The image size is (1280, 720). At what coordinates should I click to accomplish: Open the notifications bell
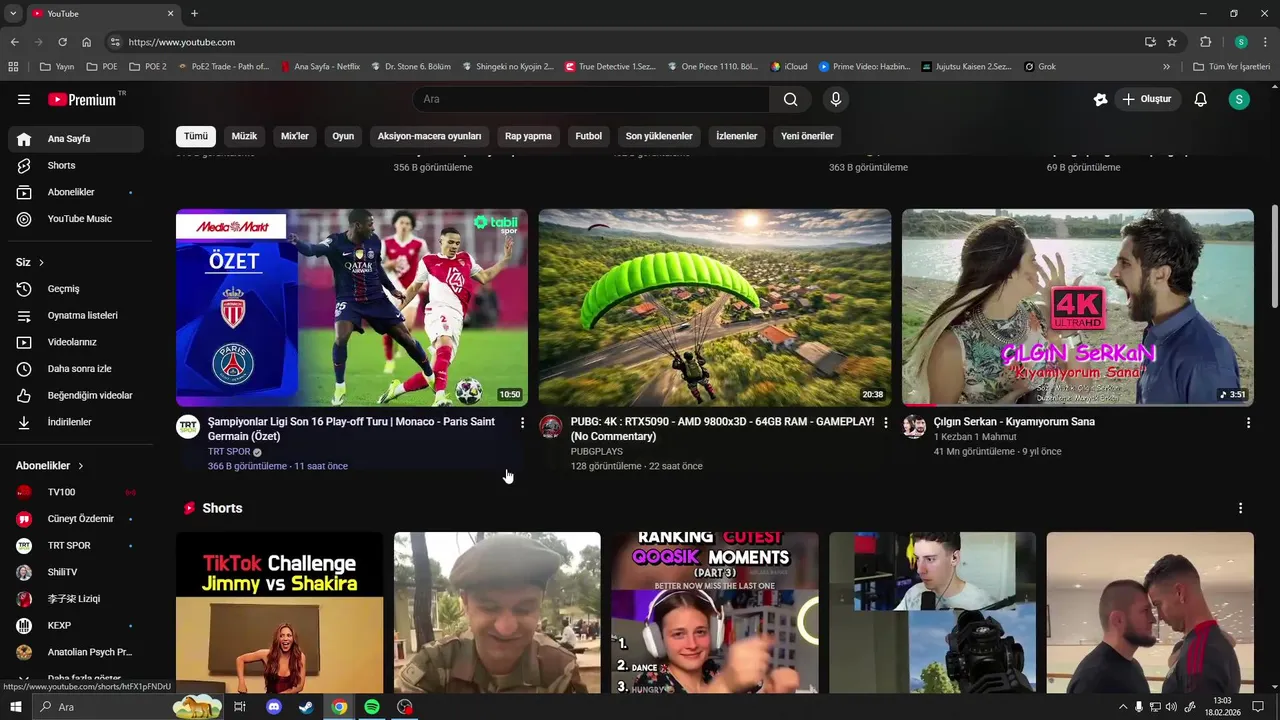[x=1201, y=99]
